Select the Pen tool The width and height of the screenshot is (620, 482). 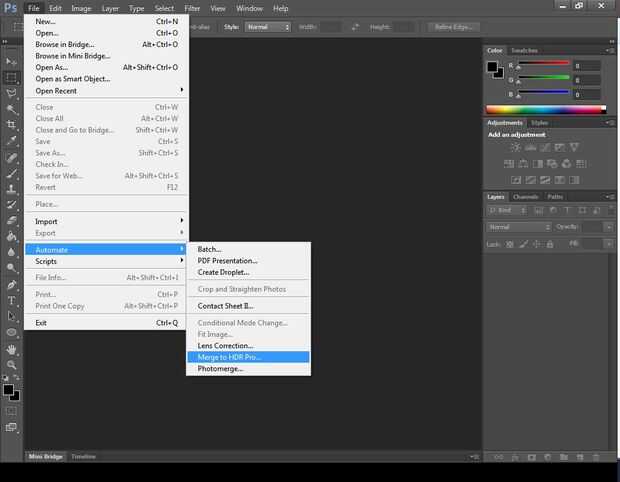point(11,284)
